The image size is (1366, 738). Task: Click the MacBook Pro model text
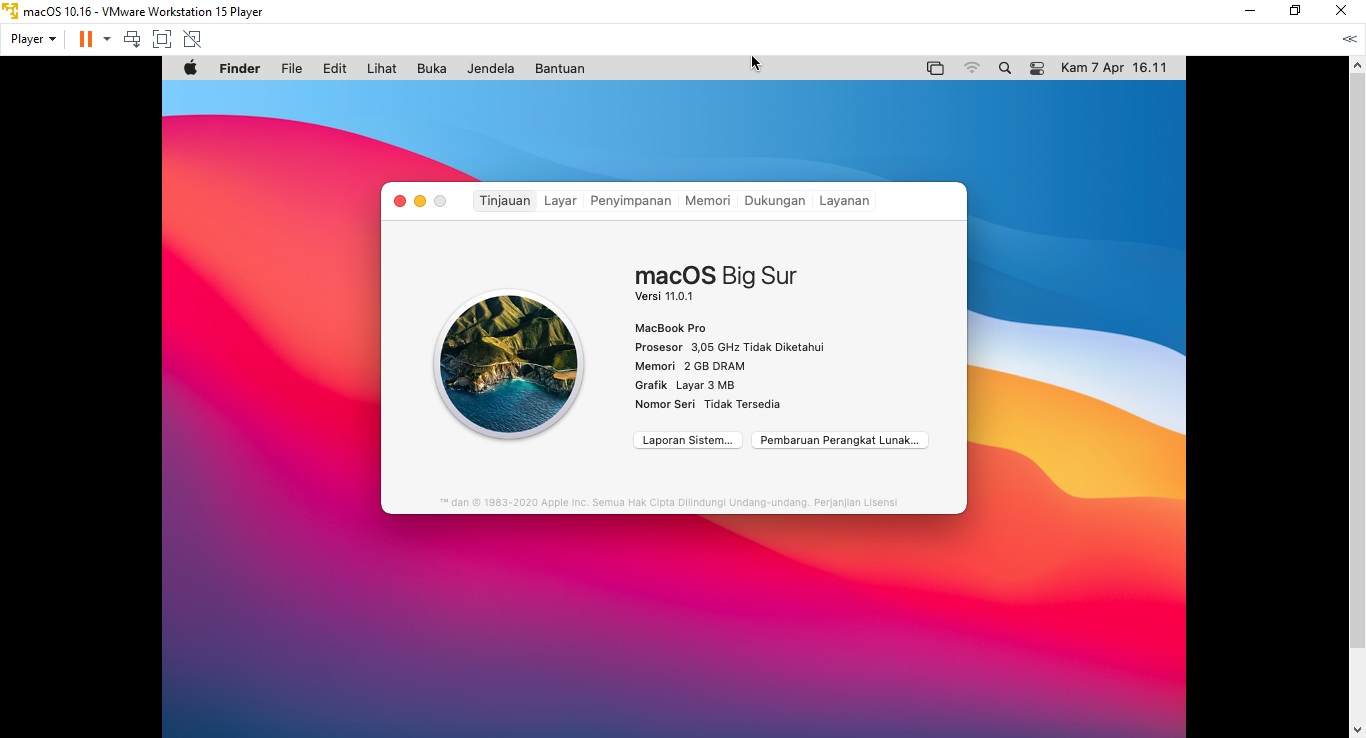pyautogui.click(x=670, y=328)
